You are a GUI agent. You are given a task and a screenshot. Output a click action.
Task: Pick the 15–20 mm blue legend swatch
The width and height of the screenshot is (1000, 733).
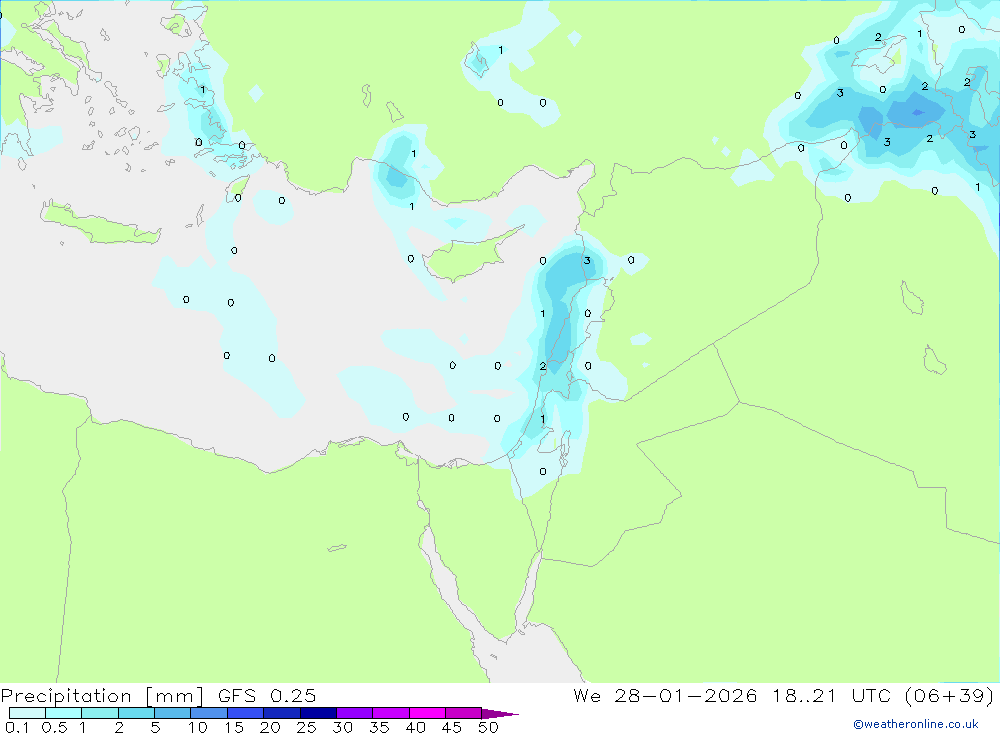click(x=246, y=713)
